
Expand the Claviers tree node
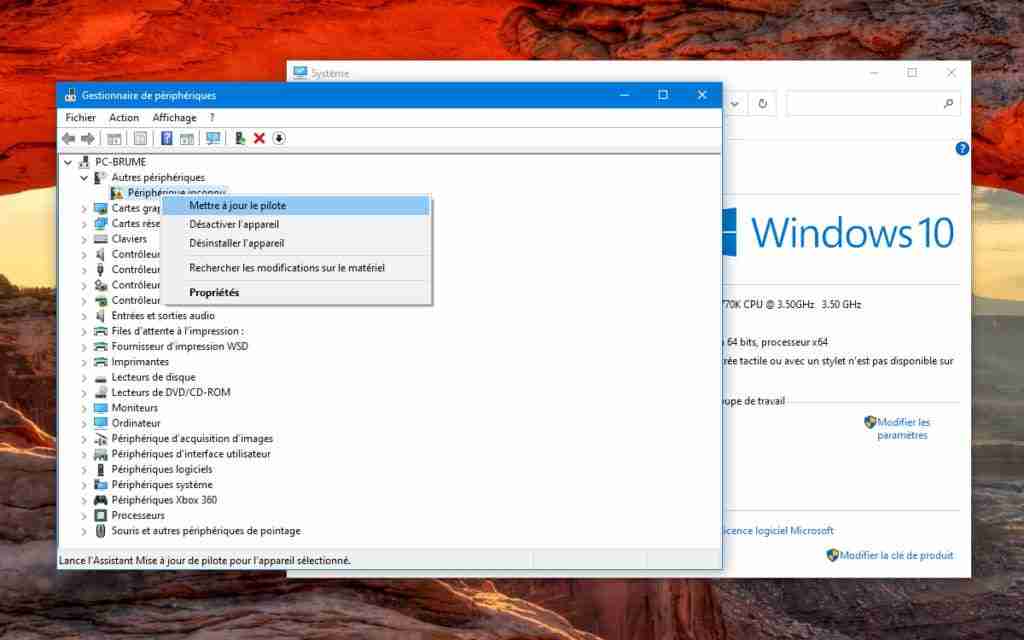tap(83, 238)
